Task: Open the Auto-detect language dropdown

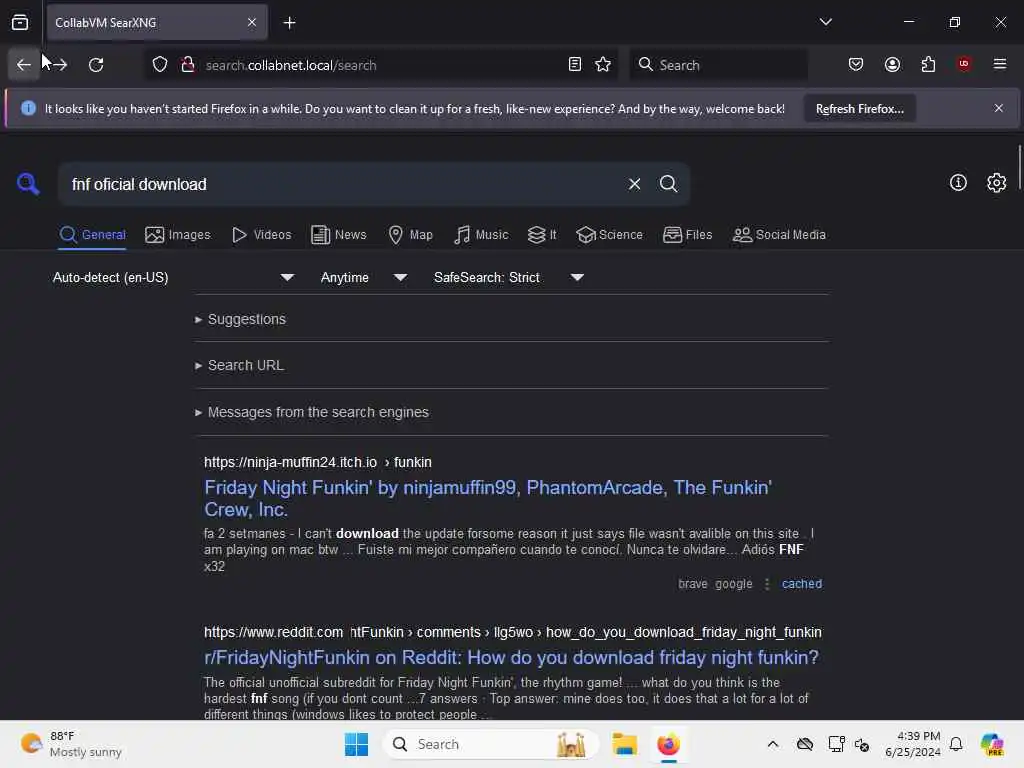Action: tap(173, 278)
